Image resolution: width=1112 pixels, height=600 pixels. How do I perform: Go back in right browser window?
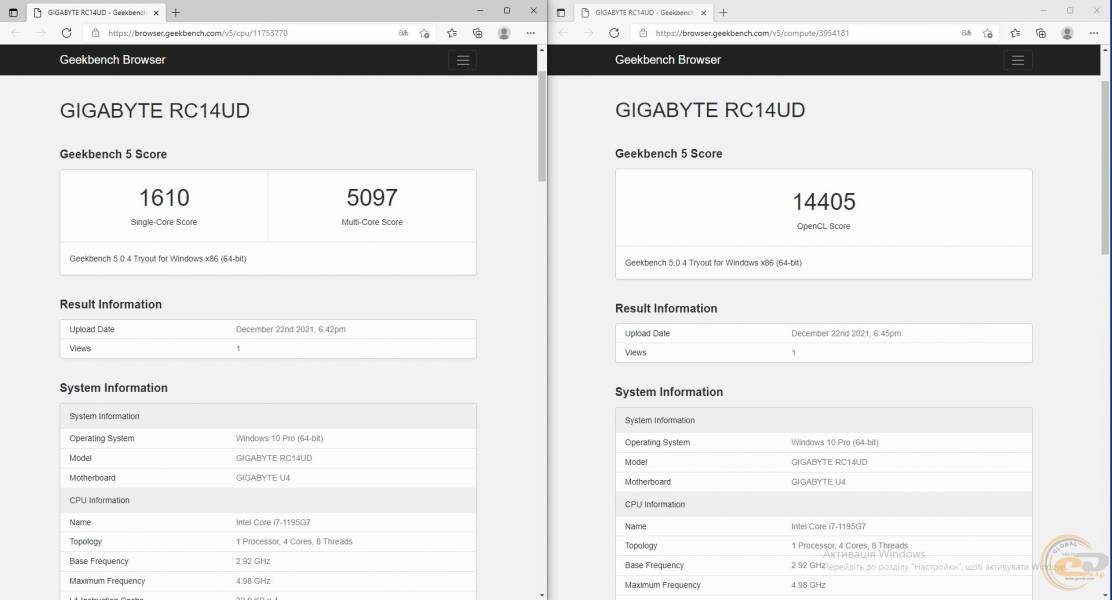pos(563,33)
